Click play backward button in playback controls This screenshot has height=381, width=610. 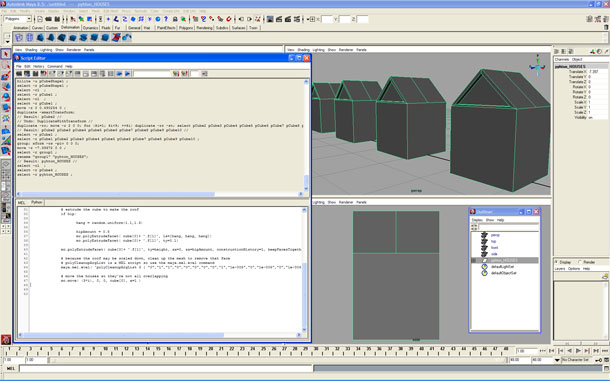coord(569,351)
